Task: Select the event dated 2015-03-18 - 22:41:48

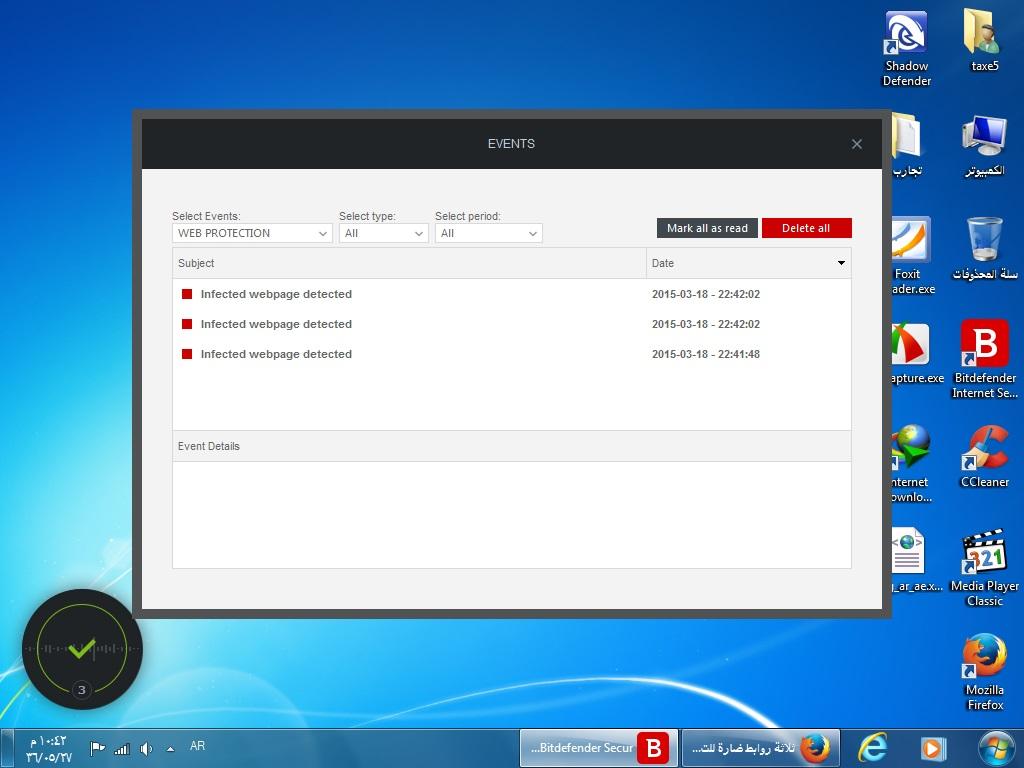Action: (x=512, y=354)
